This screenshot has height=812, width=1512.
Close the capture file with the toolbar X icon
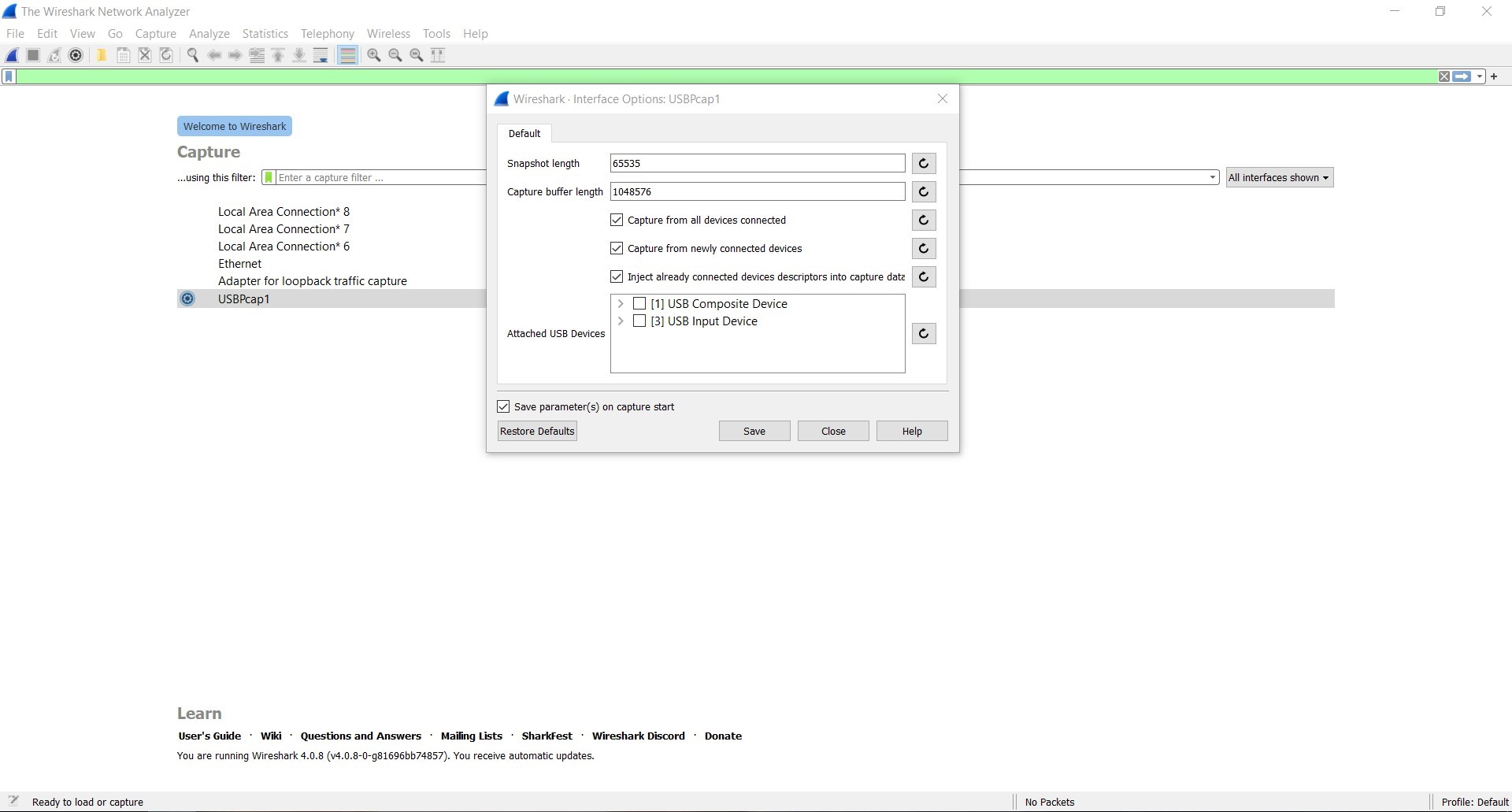[x=145, y=55]
